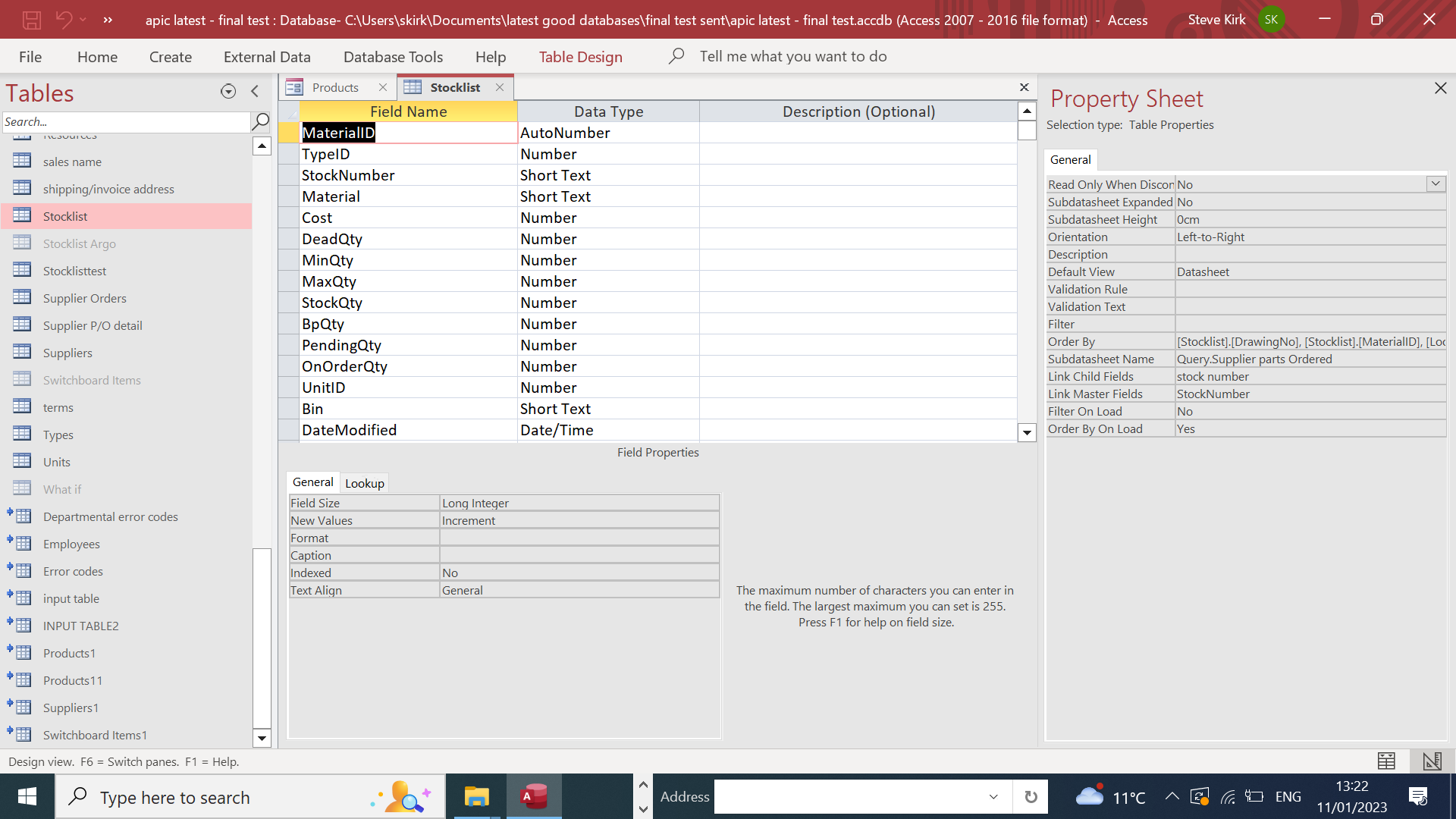Open the Tables navigation pane dropdown
Viewport: 1456px width, 819px height.
[x=228, y=92]
